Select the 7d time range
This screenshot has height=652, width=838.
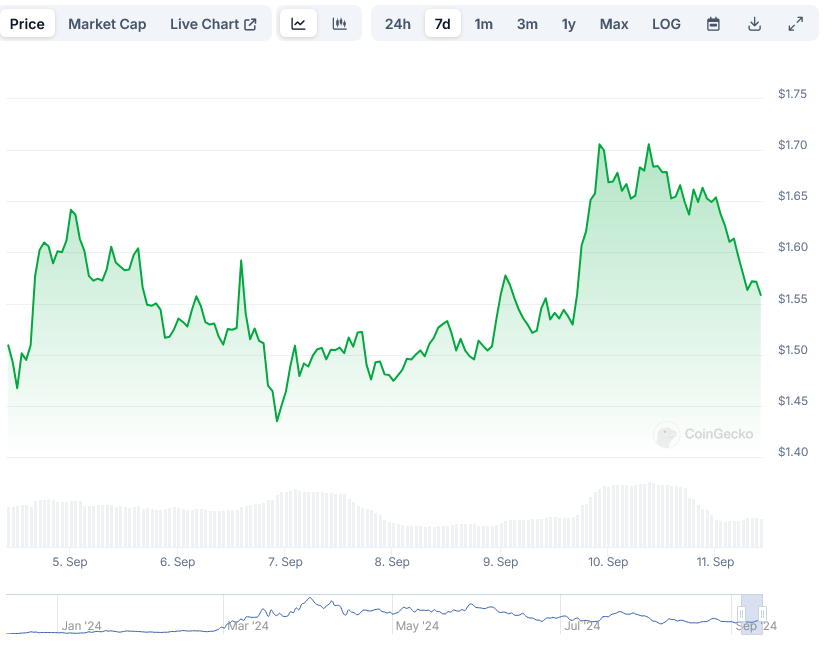443,24
